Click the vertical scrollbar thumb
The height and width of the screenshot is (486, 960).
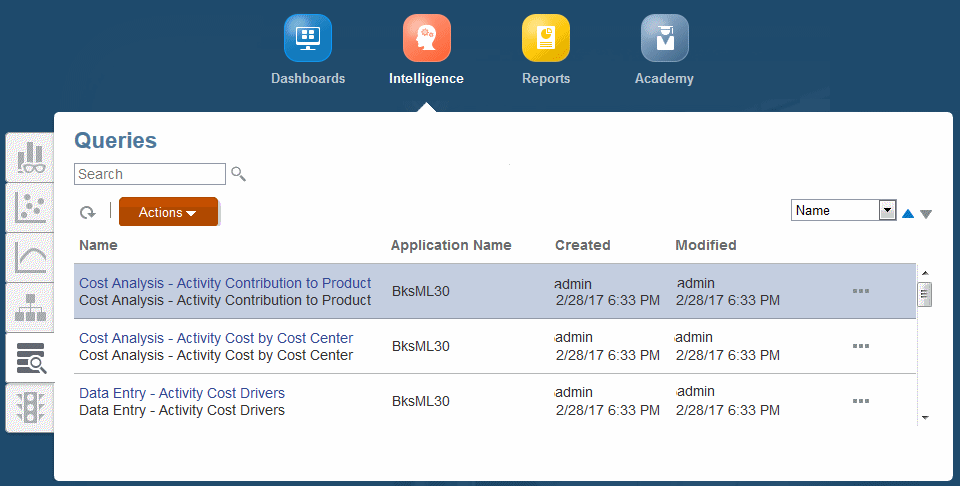pos(924,294)
